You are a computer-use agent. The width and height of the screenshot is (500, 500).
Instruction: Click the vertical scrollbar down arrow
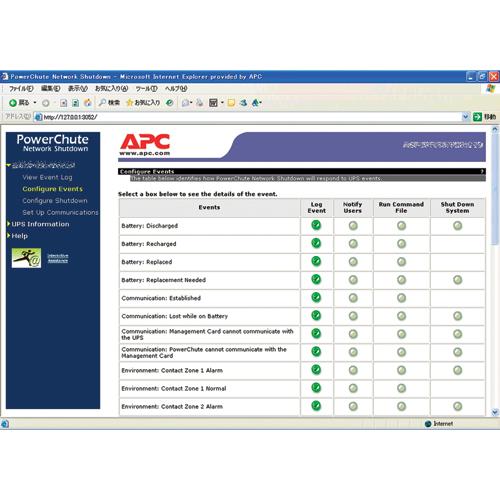coord(495,412)
